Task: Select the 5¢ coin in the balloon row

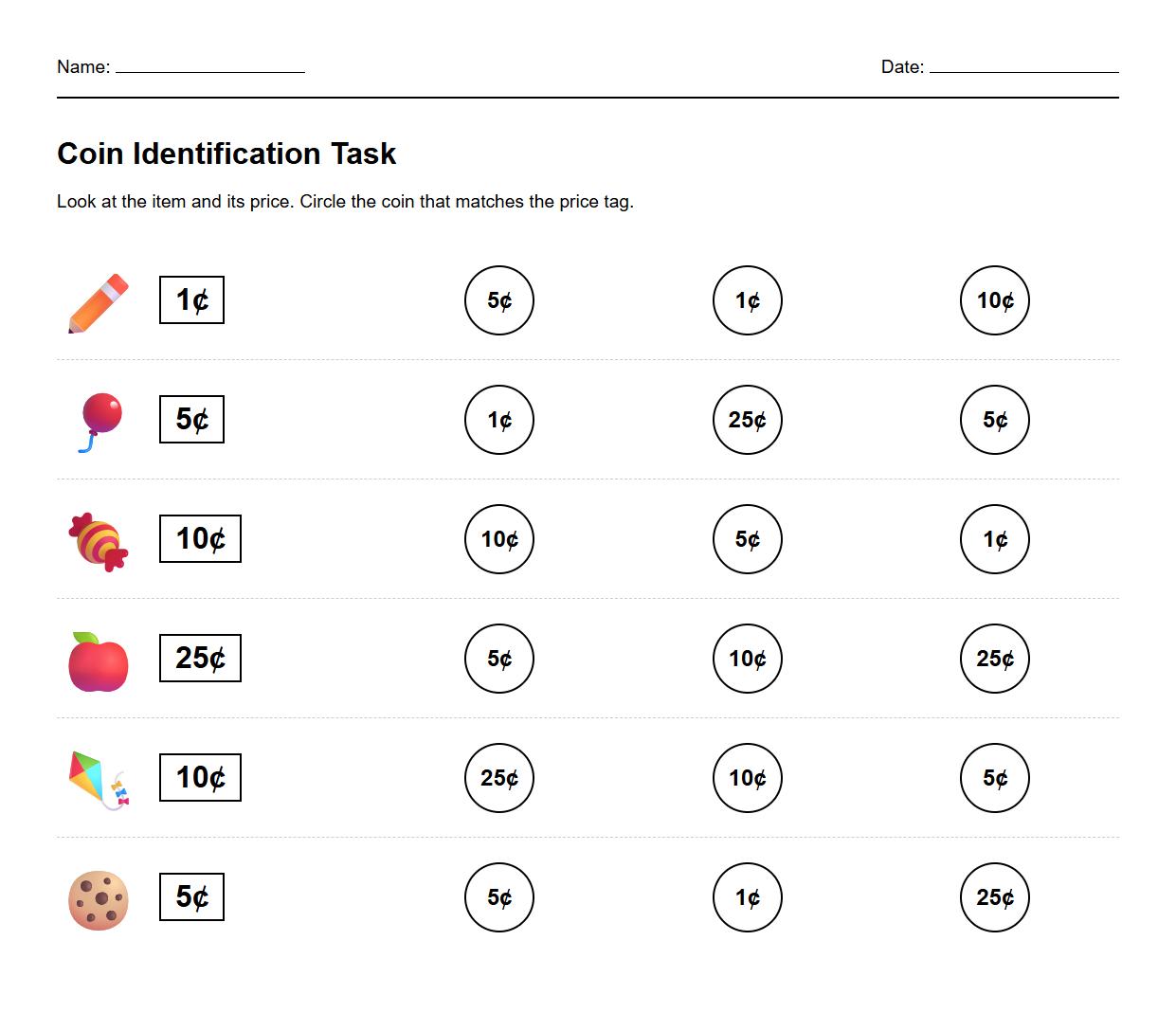Action: pos(994,420)
